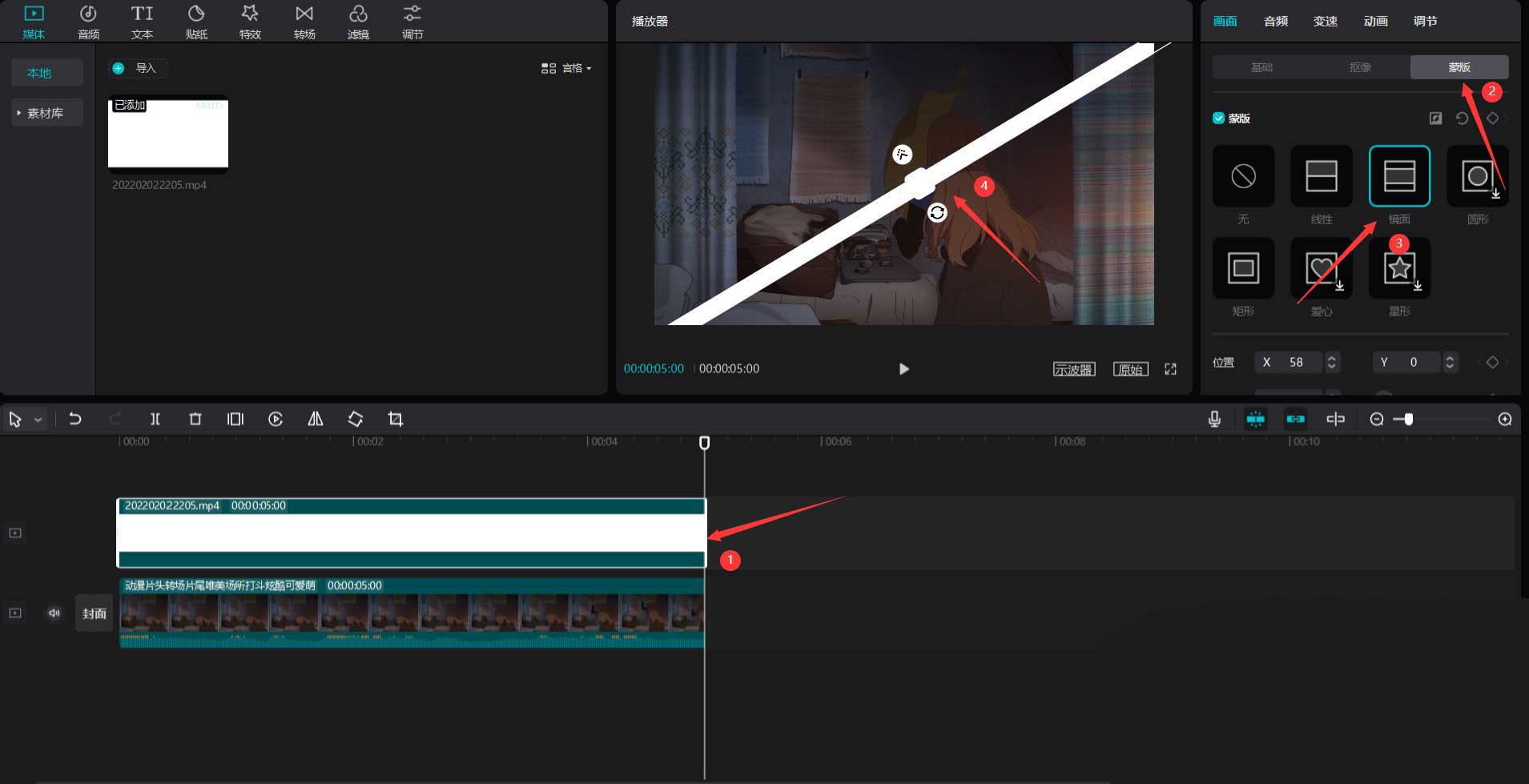Open the selection tool mode dropdown
1529x784 pixels.
38,420
